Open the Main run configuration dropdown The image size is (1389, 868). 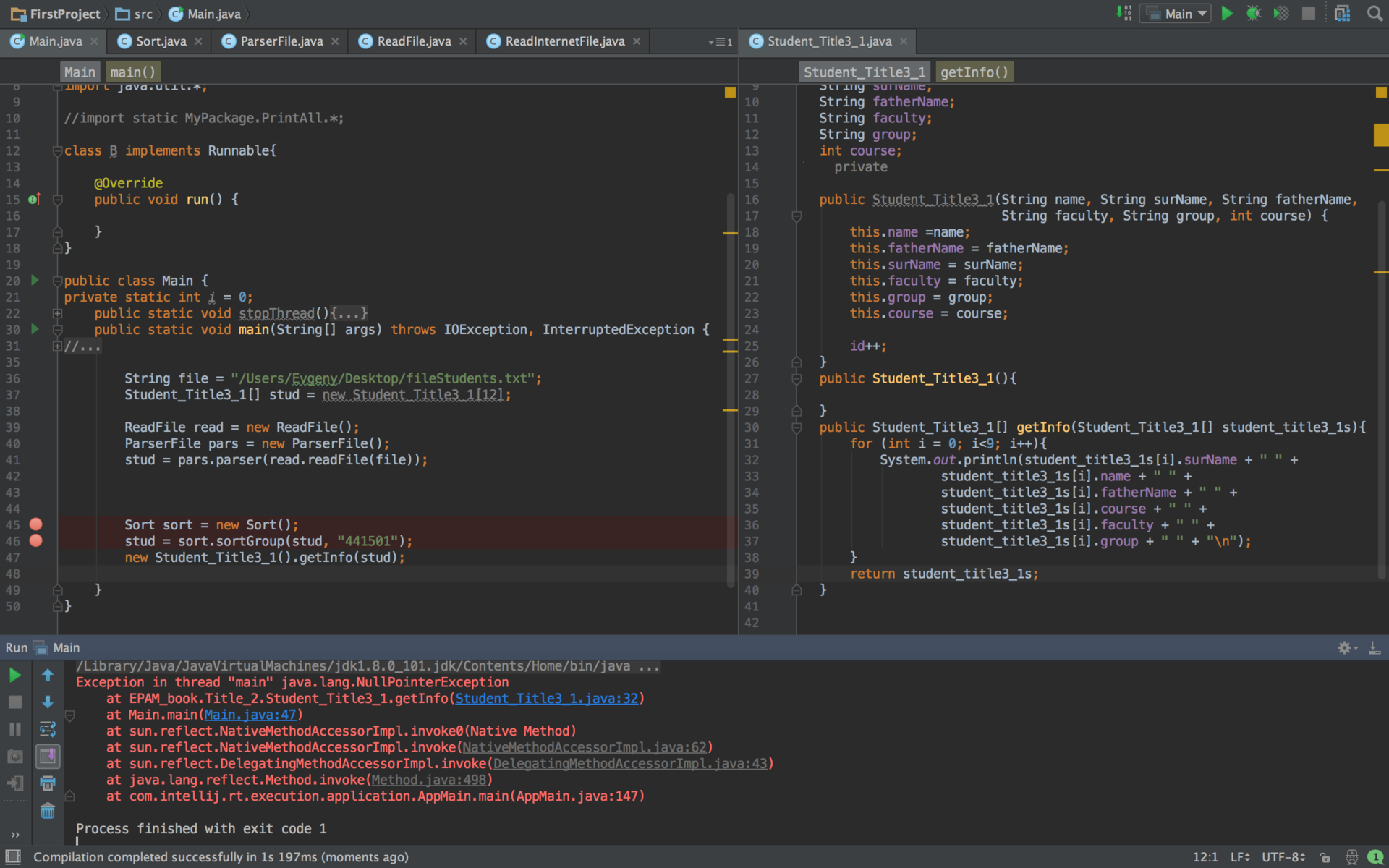coord(1176,13)
